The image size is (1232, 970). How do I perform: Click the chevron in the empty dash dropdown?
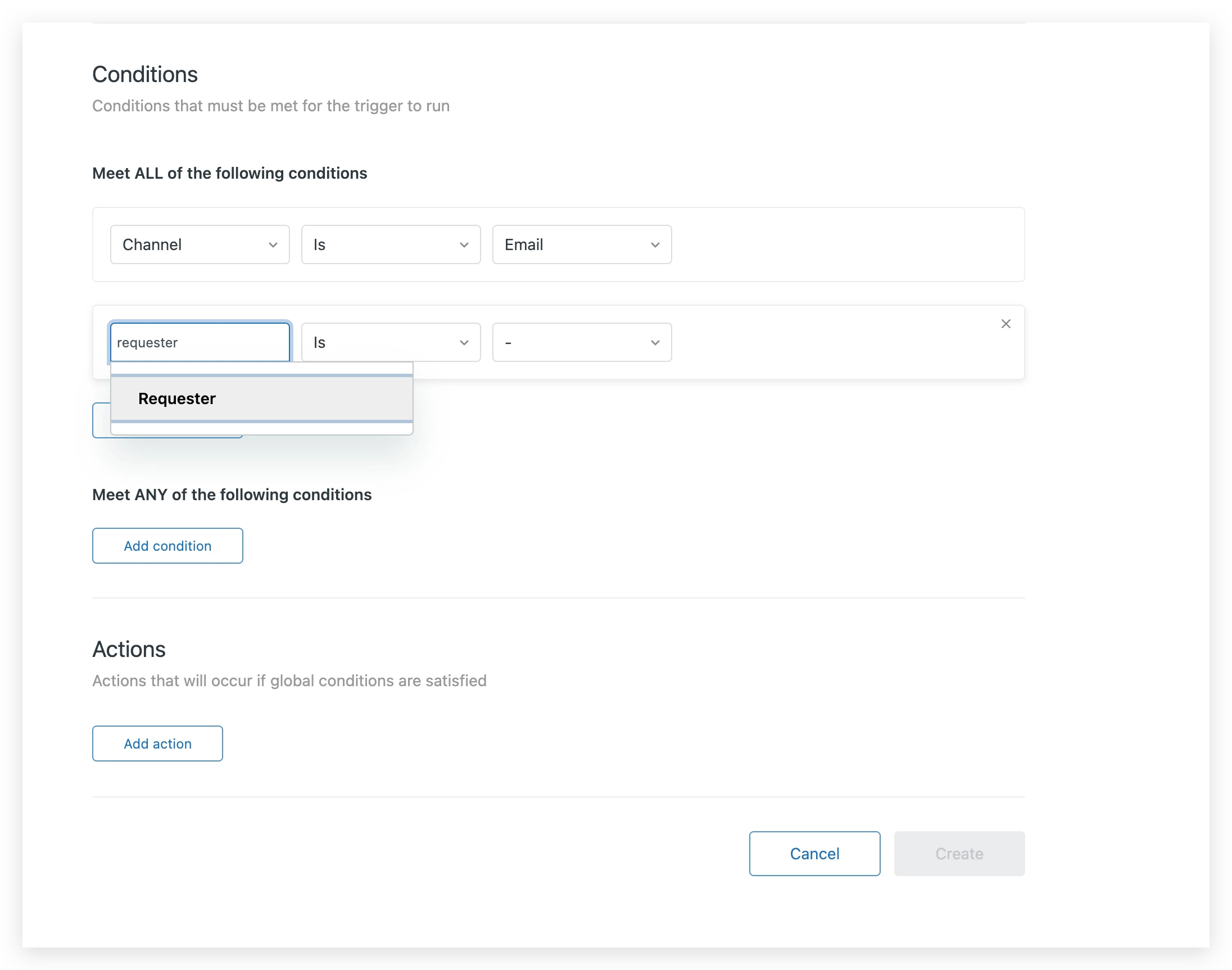coord(655,342)
